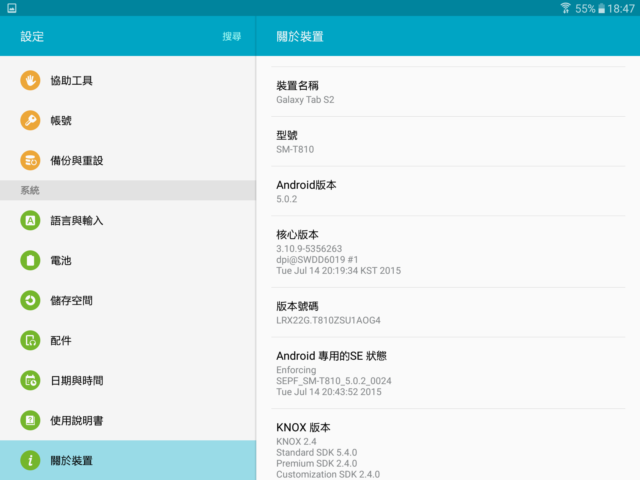Tap the Enforcing status text

296,370
